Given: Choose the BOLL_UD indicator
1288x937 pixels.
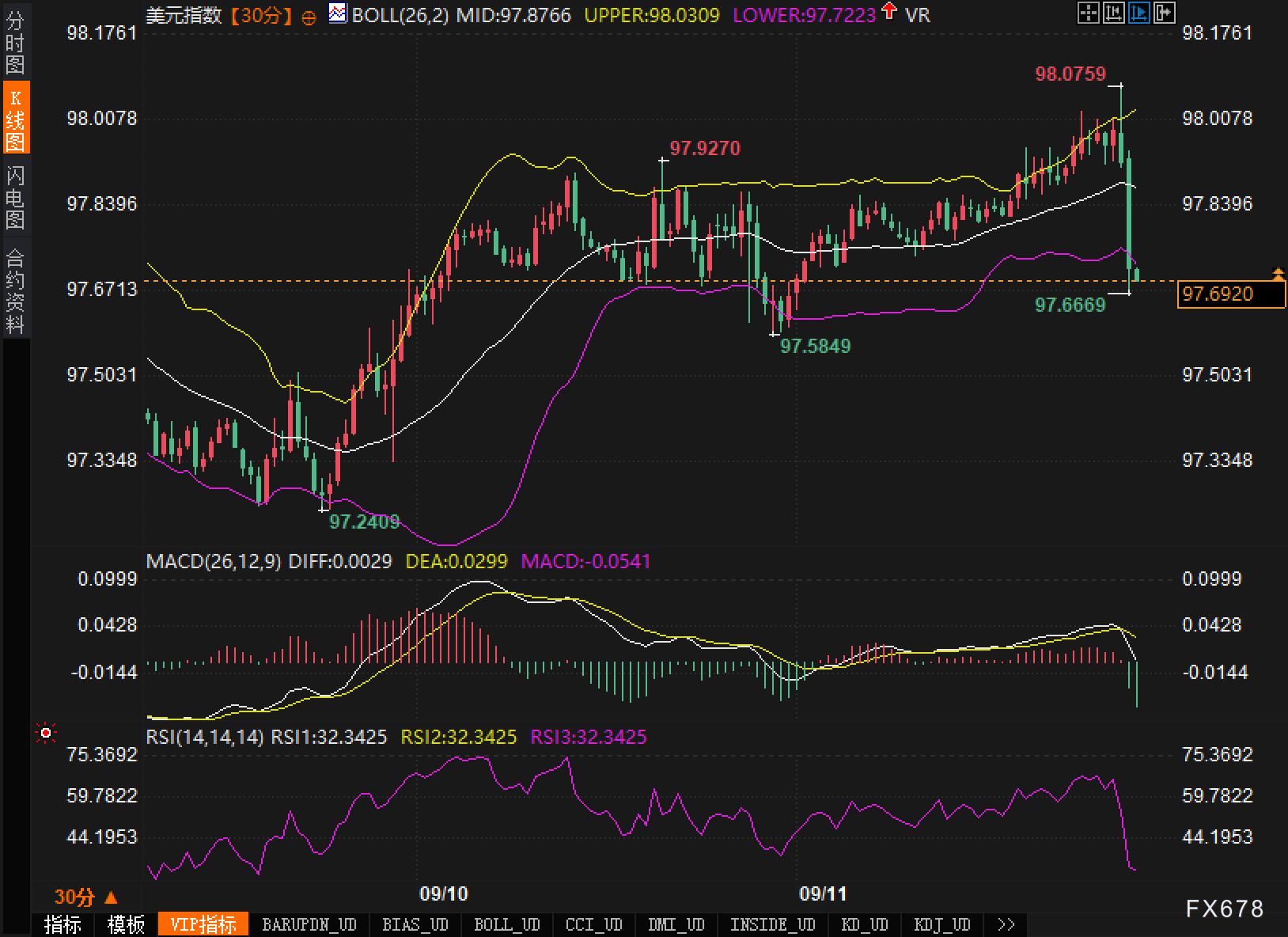Looking at the screenshot, I should [506, 924].
